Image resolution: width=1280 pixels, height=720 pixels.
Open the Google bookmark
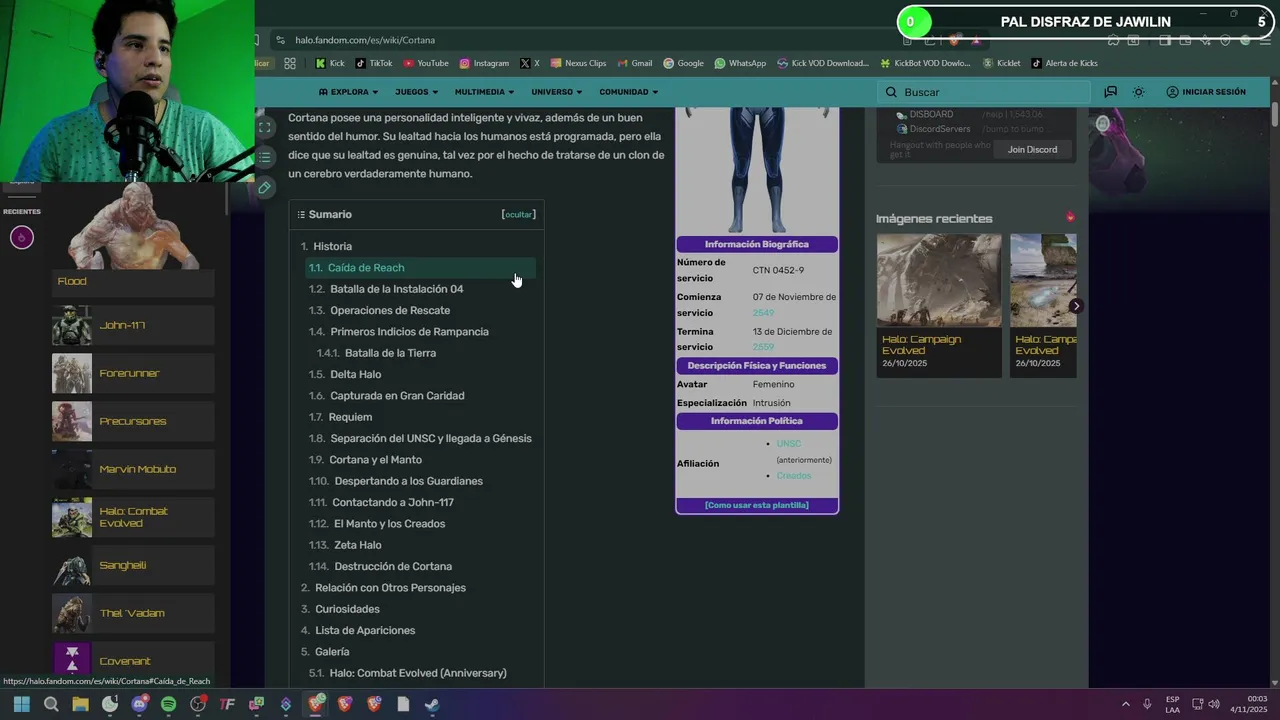[683, 63]
